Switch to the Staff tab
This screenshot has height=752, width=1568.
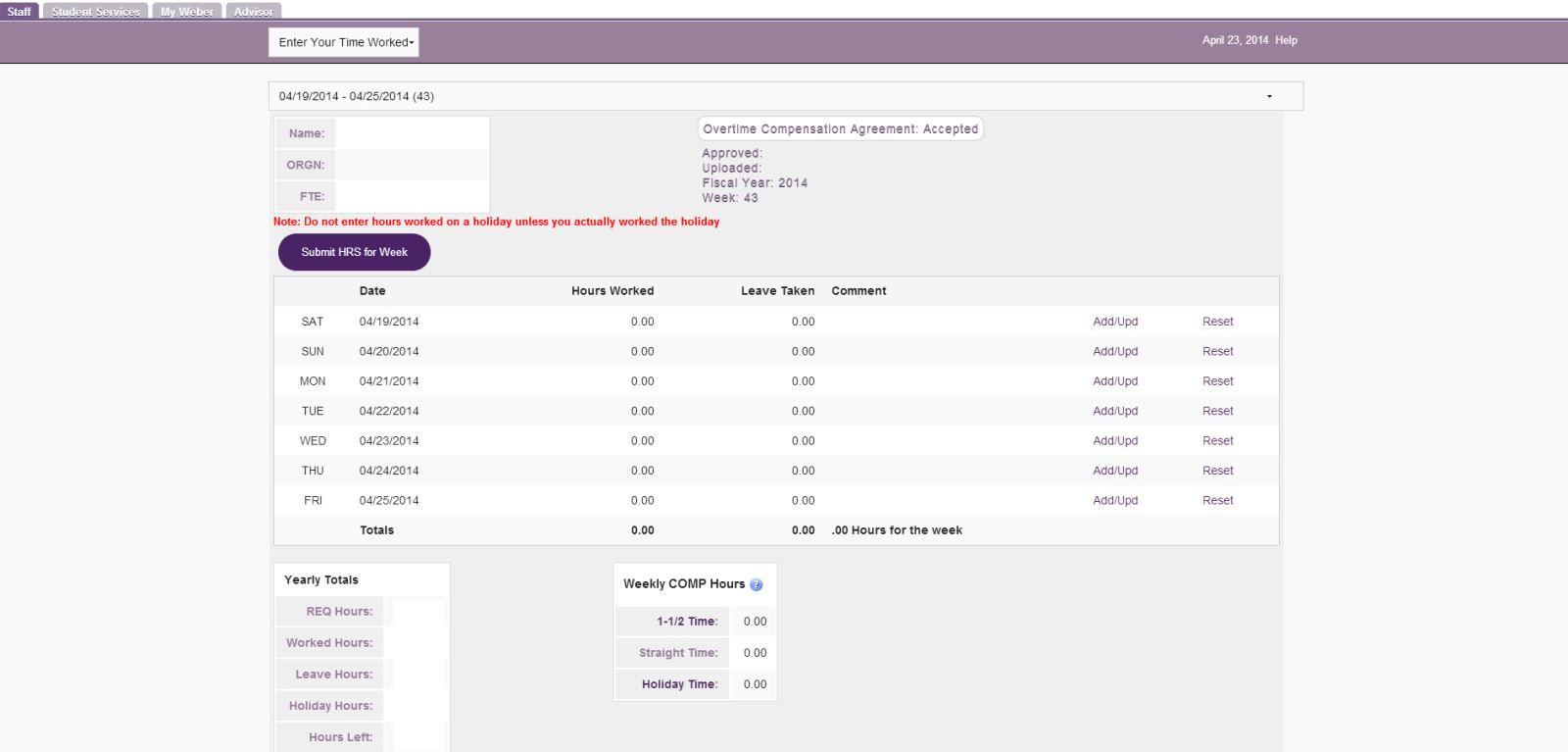click(x=20, y=12)
